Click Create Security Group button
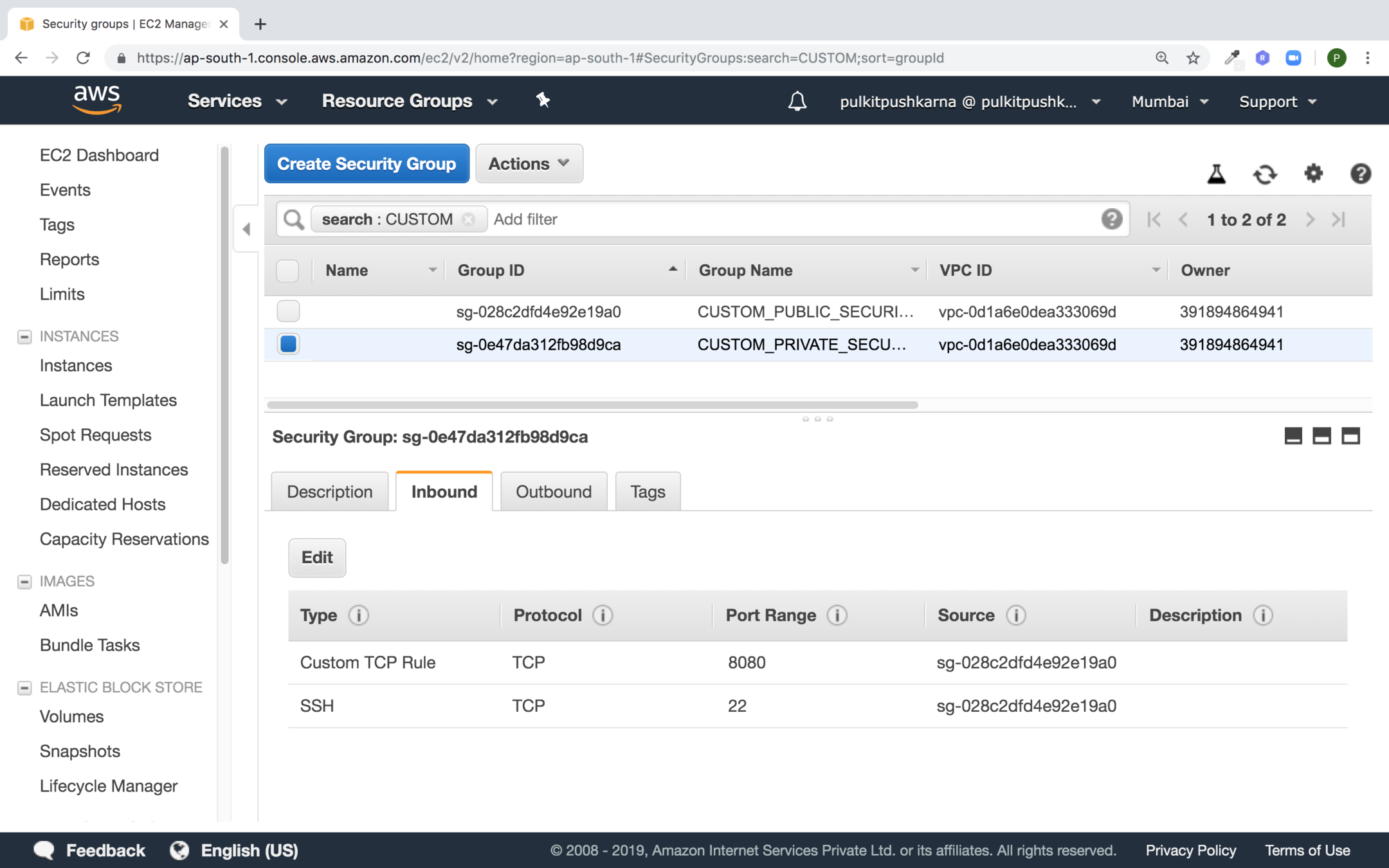The image size is (1389, 868). (x=367, y=164)
